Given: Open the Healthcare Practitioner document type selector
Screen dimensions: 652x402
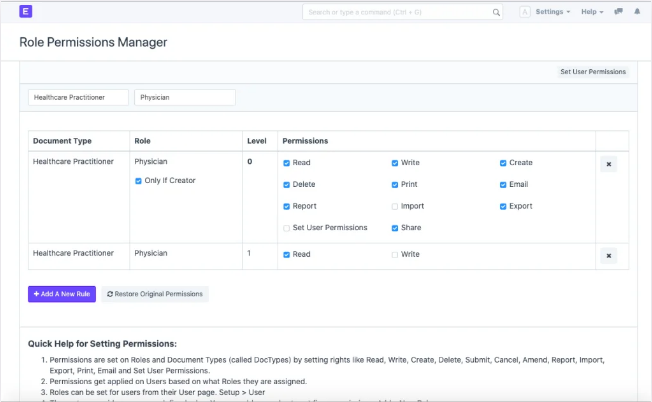Looking at the screenshot, I should tap(79, 98).
